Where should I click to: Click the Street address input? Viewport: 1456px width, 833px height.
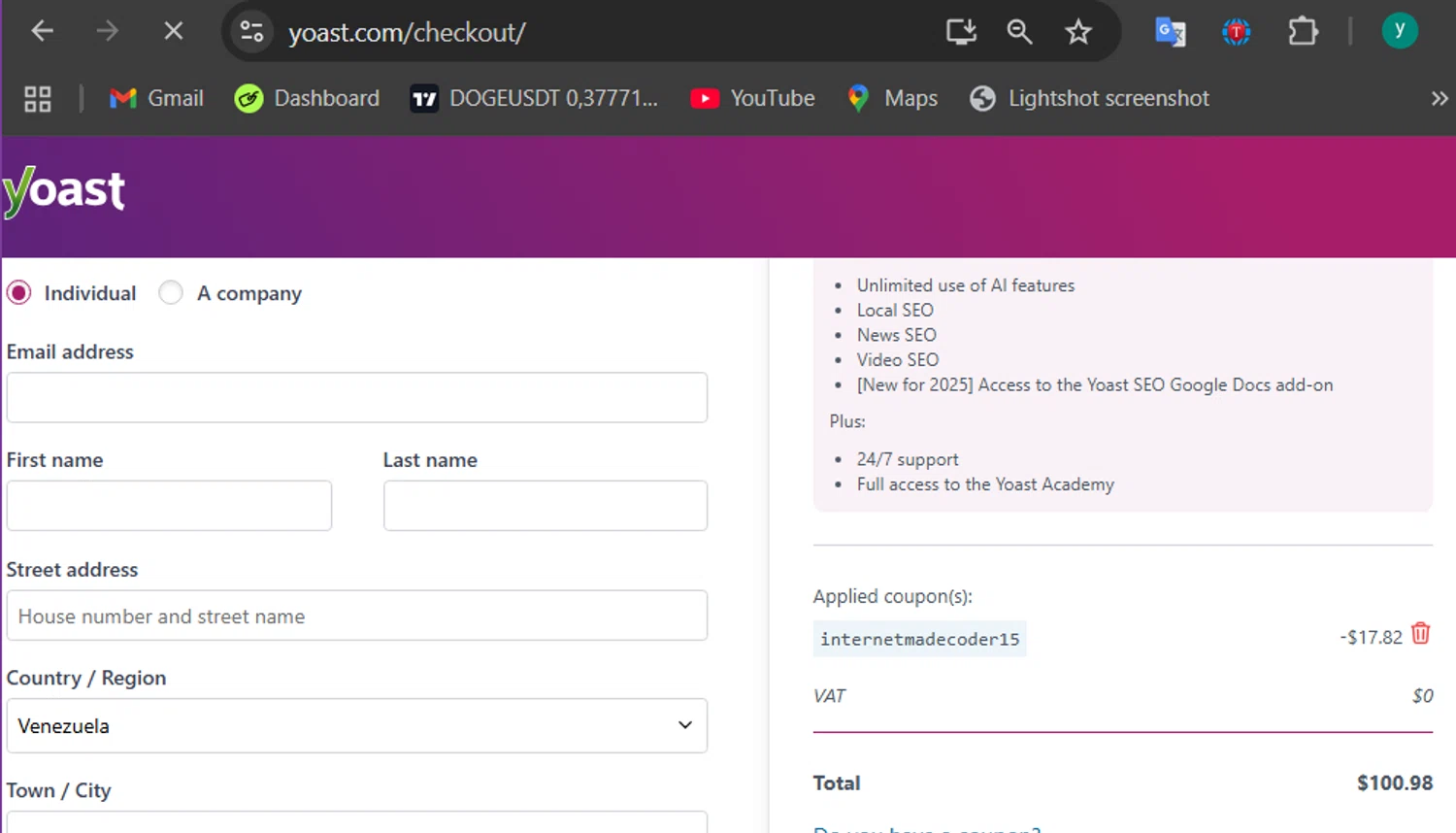357,616
